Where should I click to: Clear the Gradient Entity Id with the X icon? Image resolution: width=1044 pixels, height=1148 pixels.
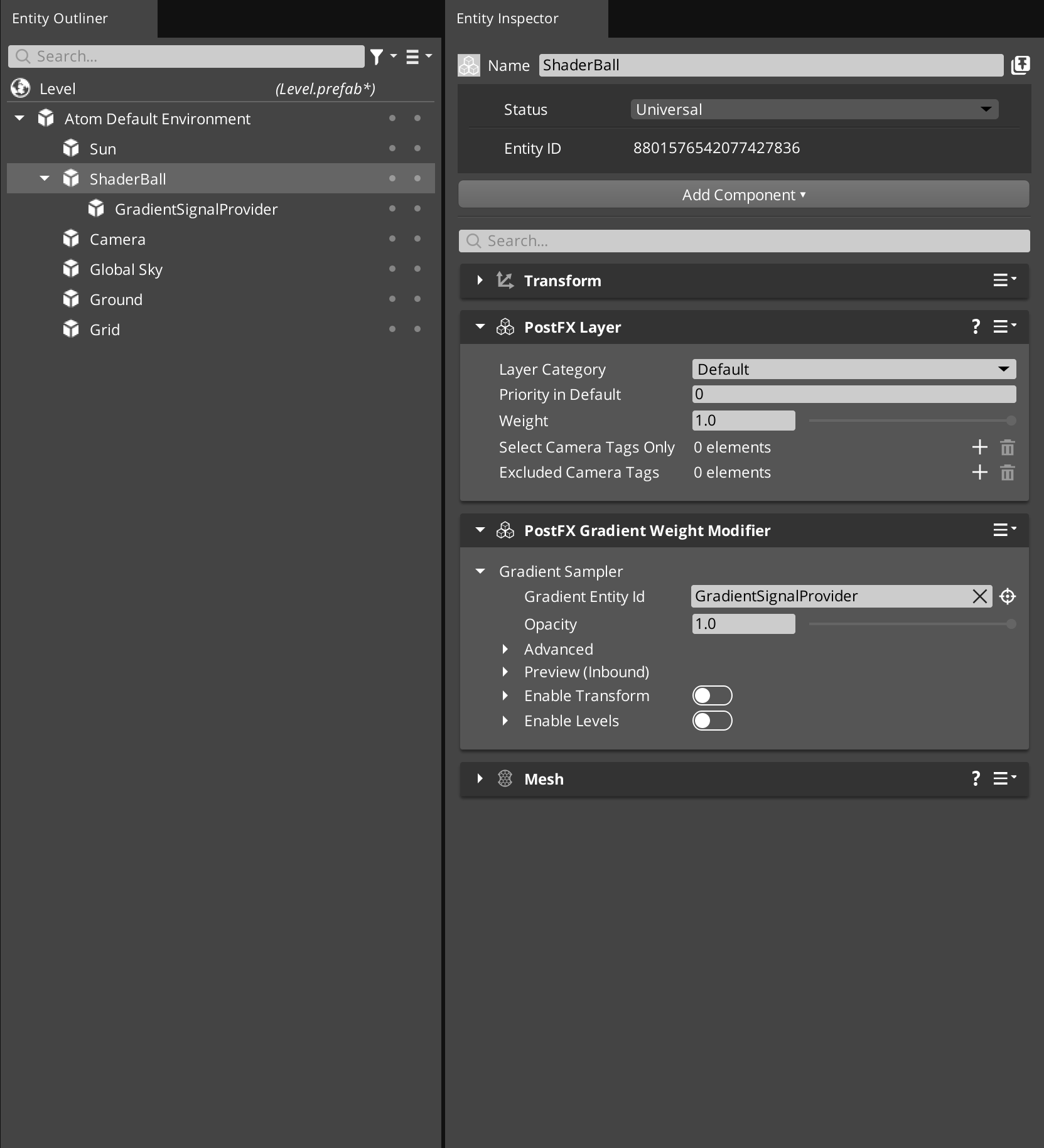point(980,596)
